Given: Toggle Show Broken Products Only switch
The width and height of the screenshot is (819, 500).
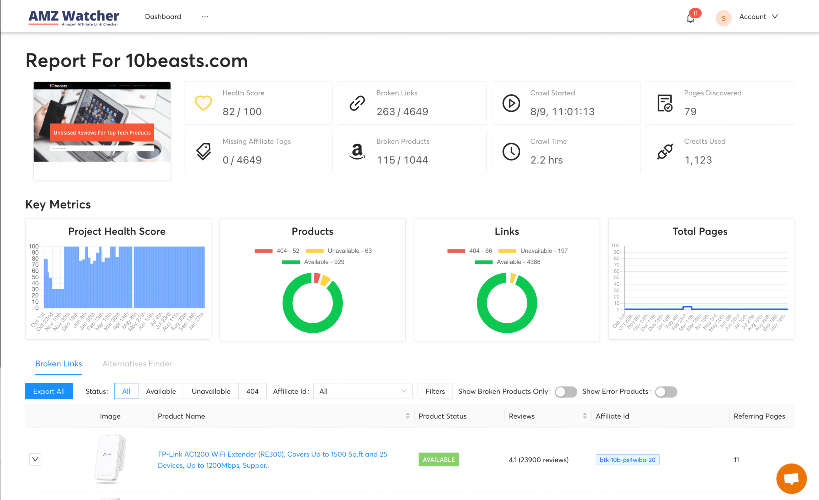Looking at the screenshot, I should point(566,392).
